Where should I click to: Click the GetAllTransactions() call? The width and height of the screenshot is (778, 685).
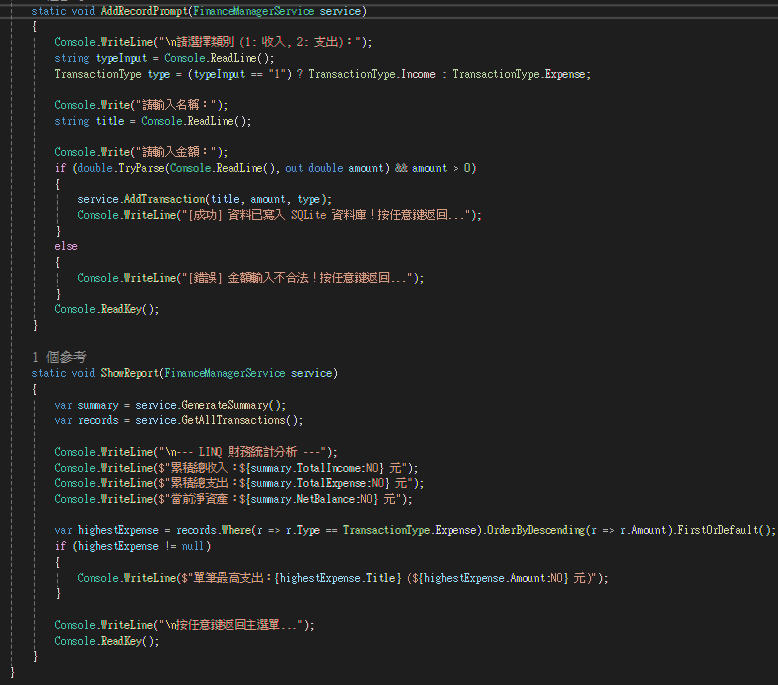(239, 420)
